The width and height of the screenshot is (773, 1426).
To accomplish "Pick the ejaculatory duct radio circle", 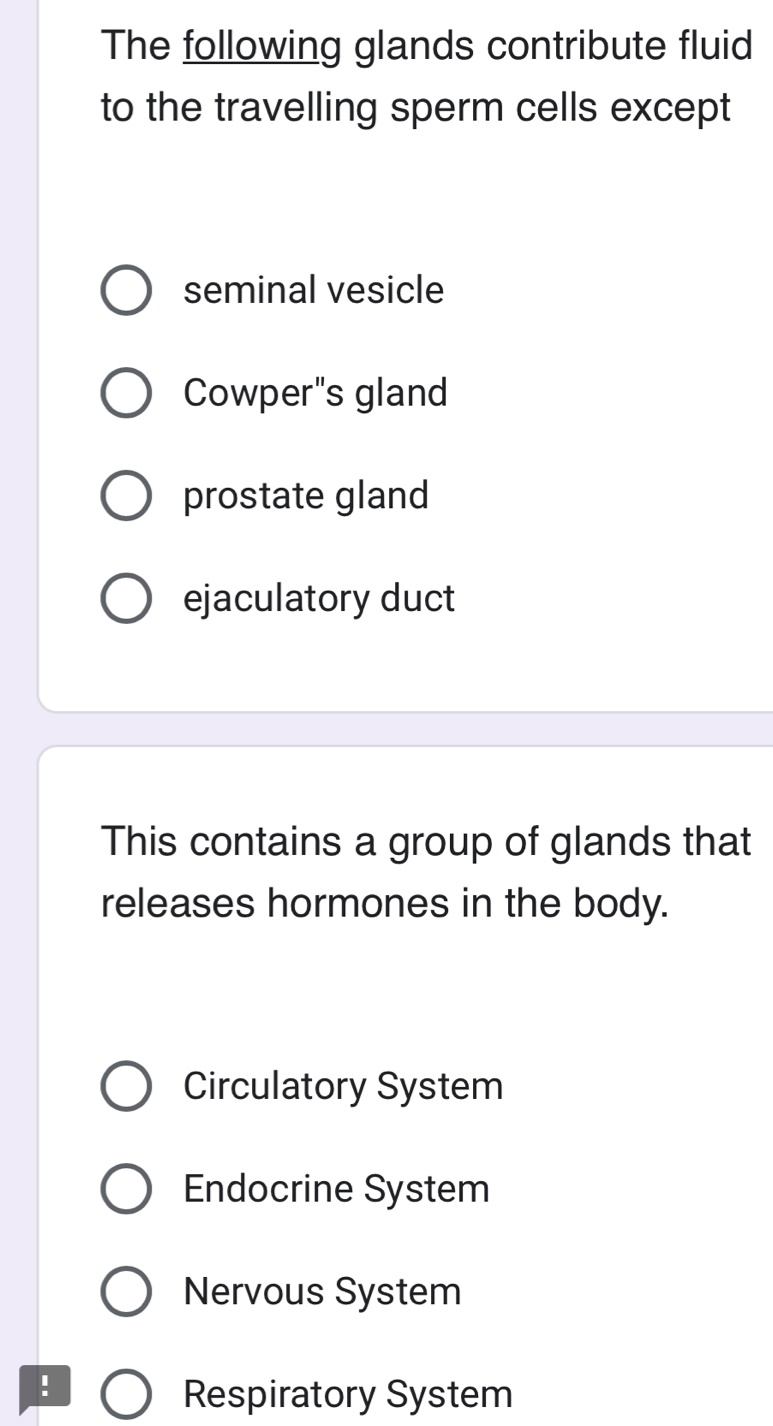I will click(x=127, y=599).
